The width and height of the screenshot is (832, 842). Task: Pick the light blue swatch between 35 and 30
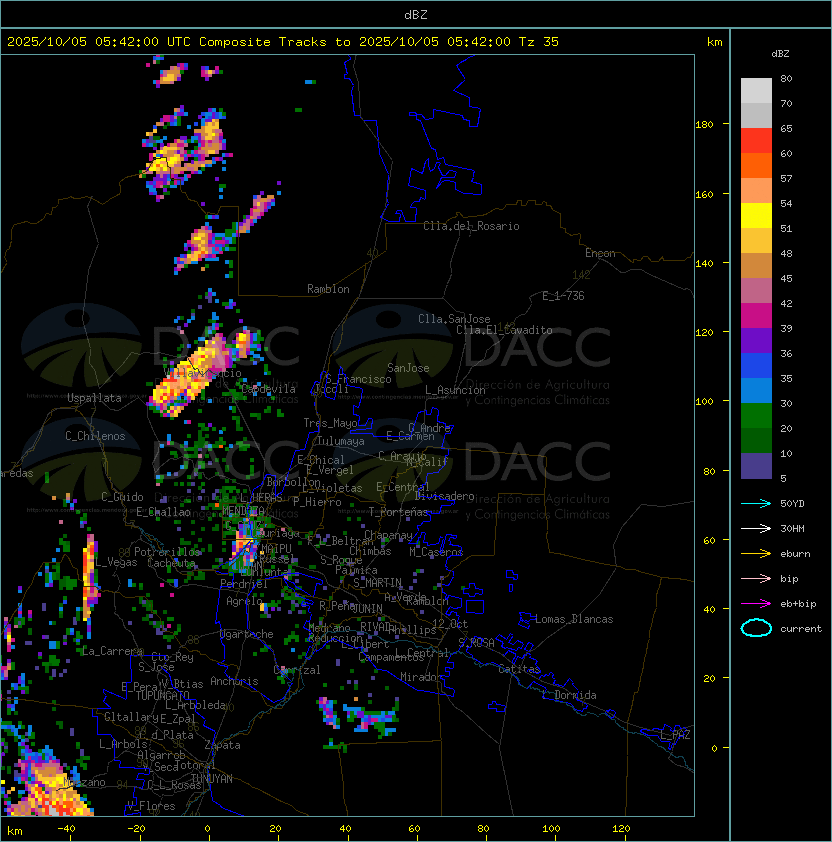click(x=756, y=390)
